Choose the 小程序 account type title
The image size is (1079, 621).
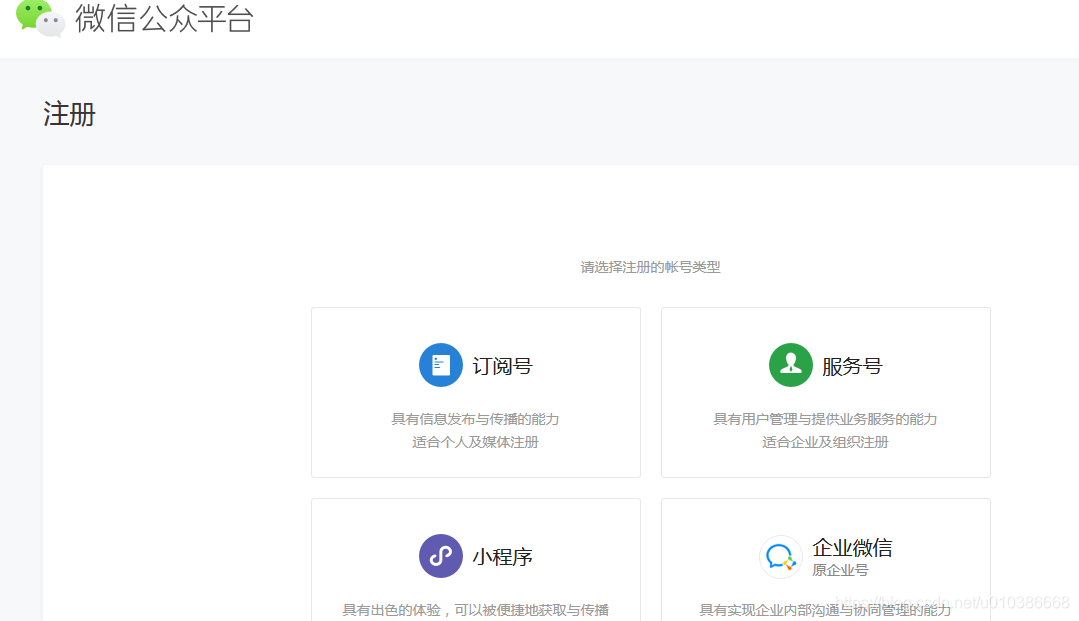502,556
